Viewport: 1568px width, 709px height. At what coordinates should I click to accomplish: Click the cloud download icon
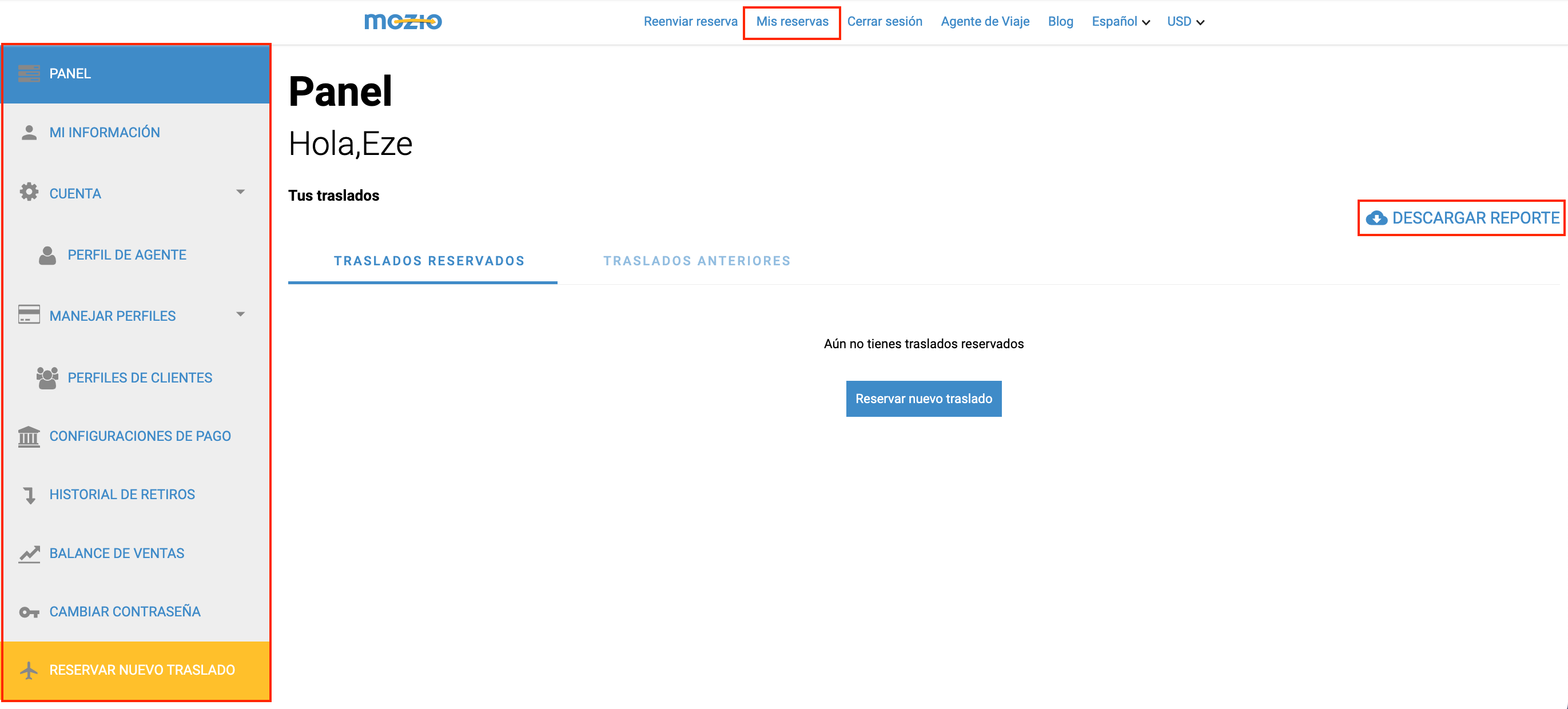tap(1376, 218)
